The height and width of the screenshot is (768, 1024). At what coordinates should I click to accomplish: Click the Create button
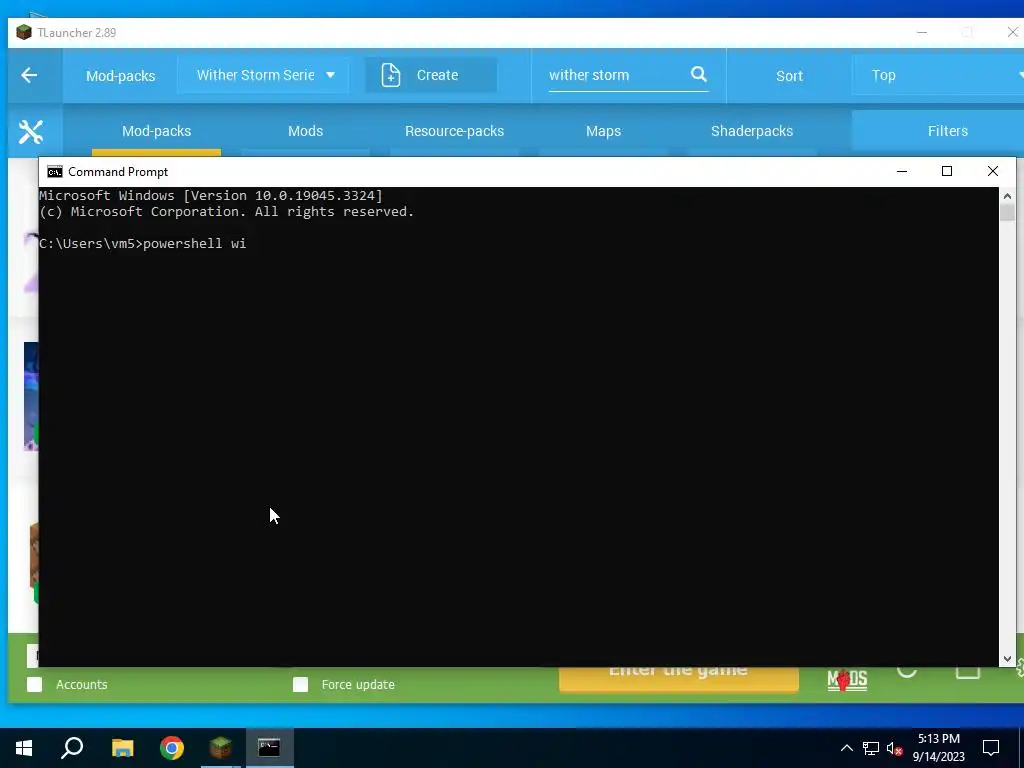point(431,75)
